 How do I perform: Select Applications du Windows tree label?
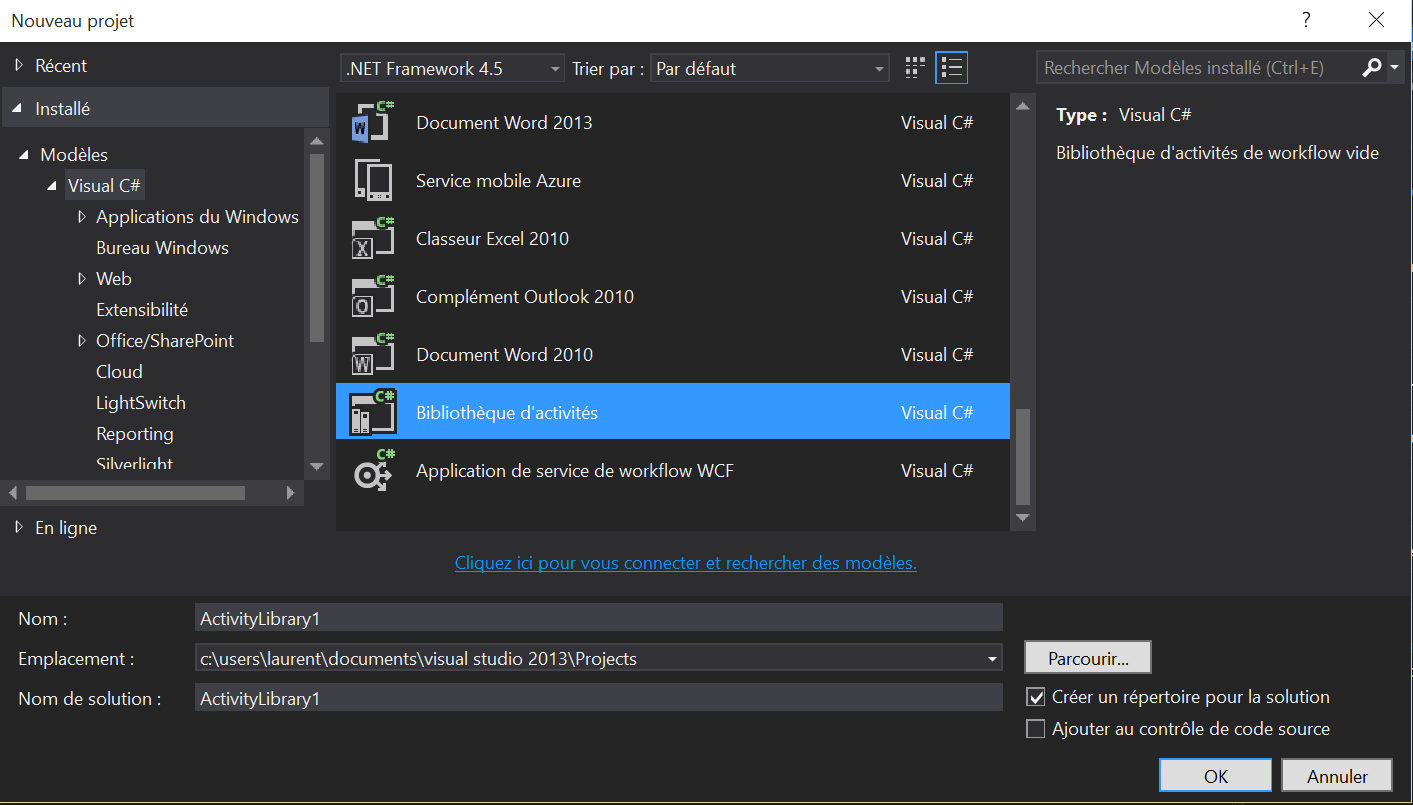(x=197, y=217)
